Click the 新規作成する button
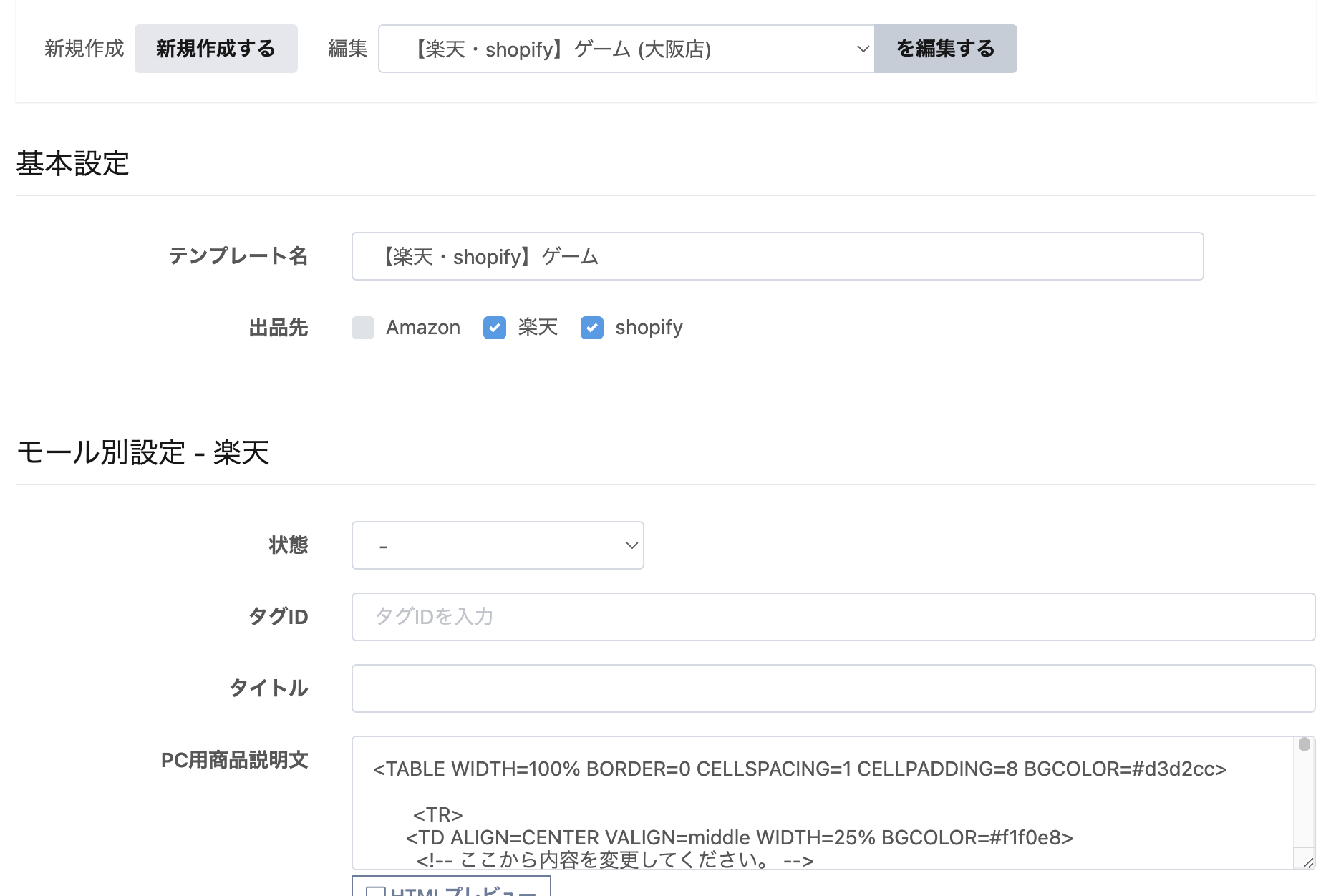Screen dimensions: 1336x896 click(x=216, y=49)
